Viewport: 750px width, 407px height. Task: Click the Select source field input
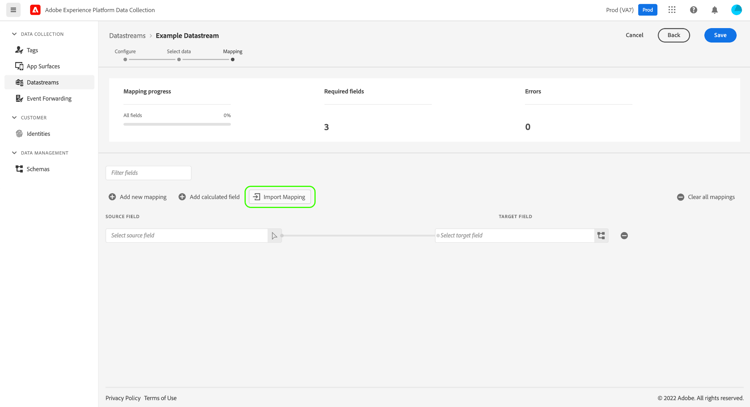[187, 235]
